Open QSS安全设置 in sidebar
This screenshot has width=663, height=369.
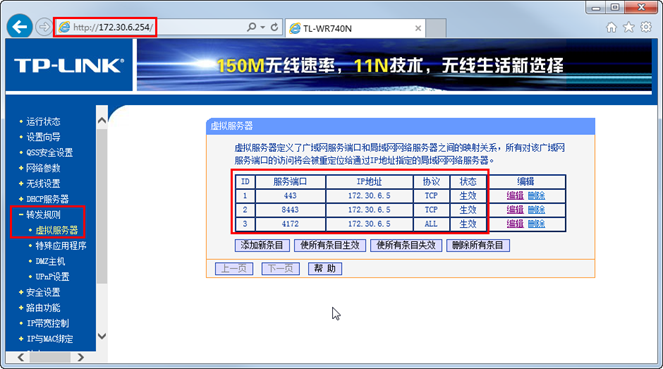(49, 153)
